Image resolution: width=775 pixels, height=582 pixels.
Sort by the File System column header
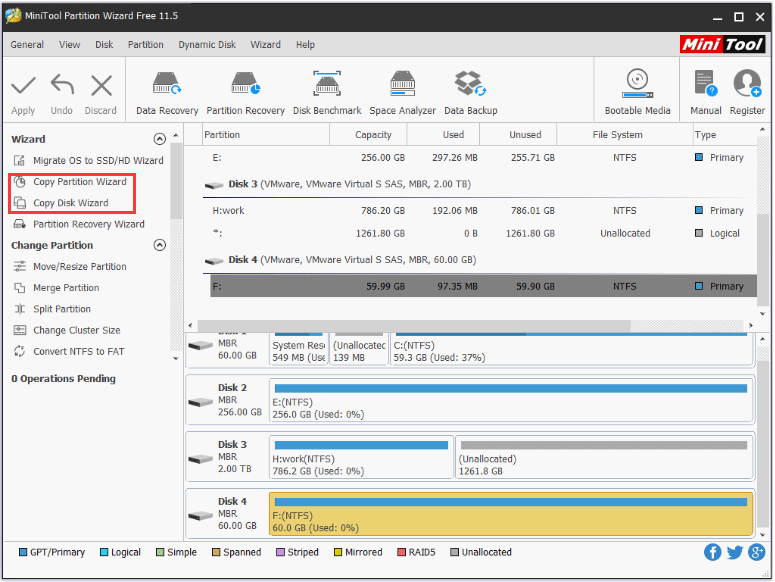[x=625, y=134]
